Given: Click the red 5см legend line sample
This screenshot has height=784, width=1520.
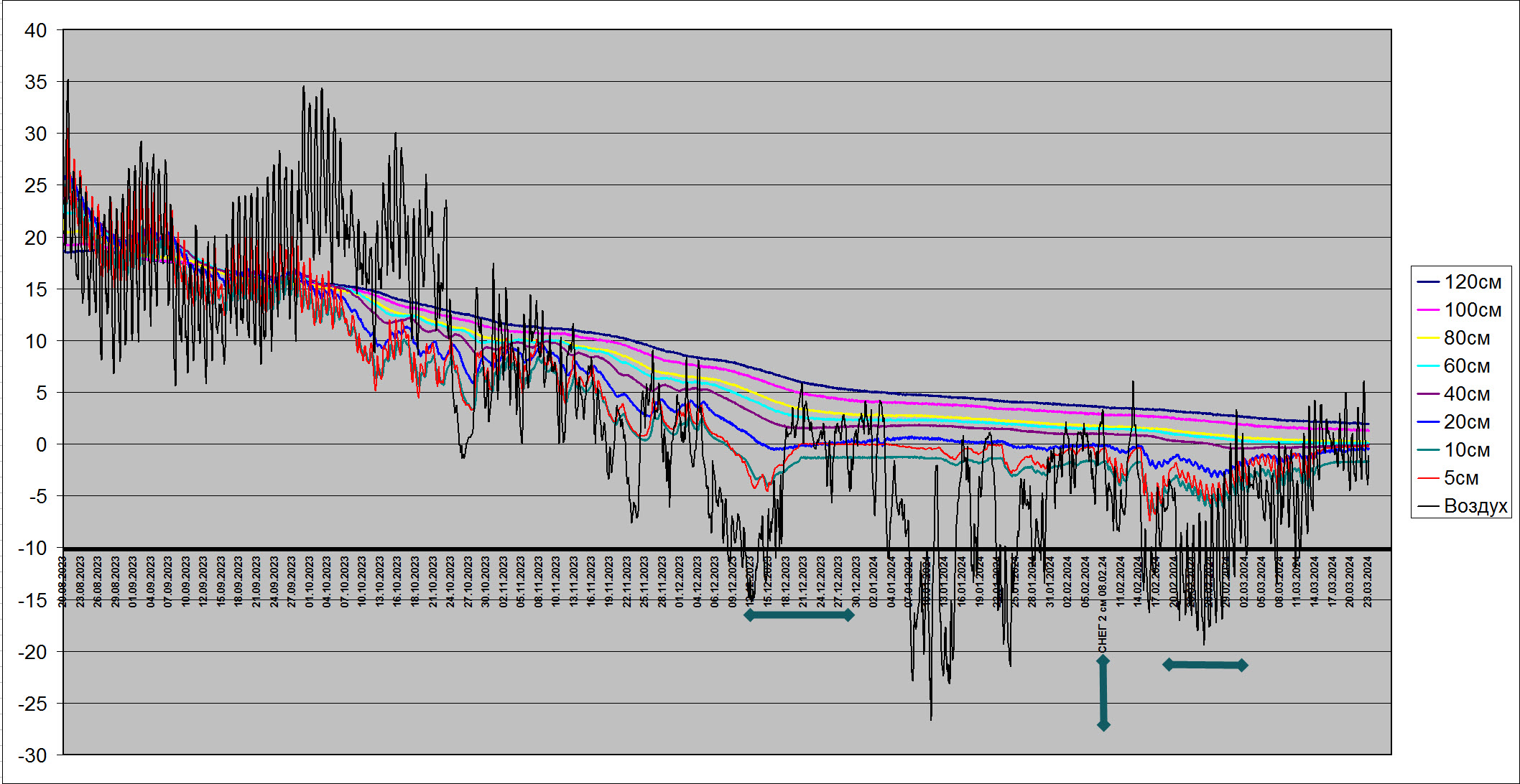Looking at the screenshot, I should click(x=1428, y=478).
